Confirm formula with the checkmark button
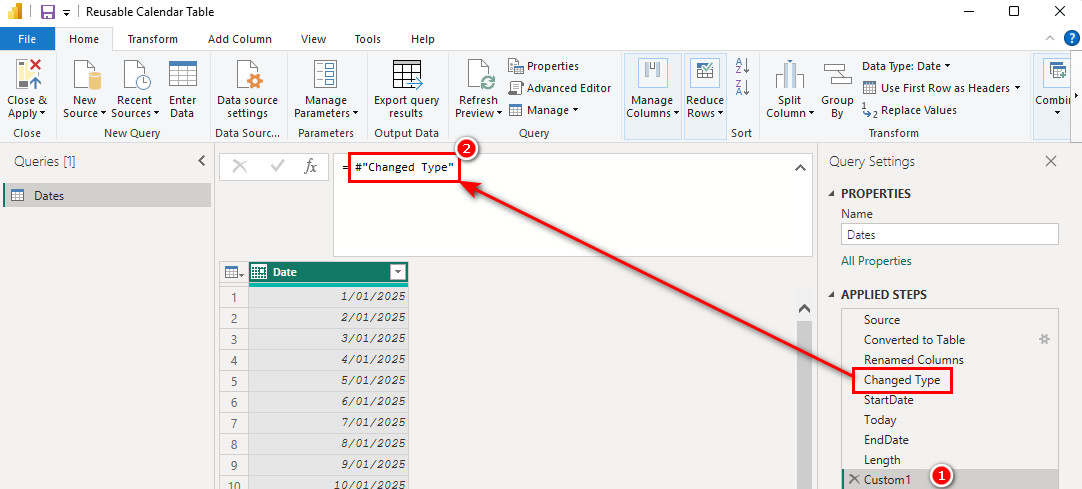The image size is (1082, 489). (276, 167)
